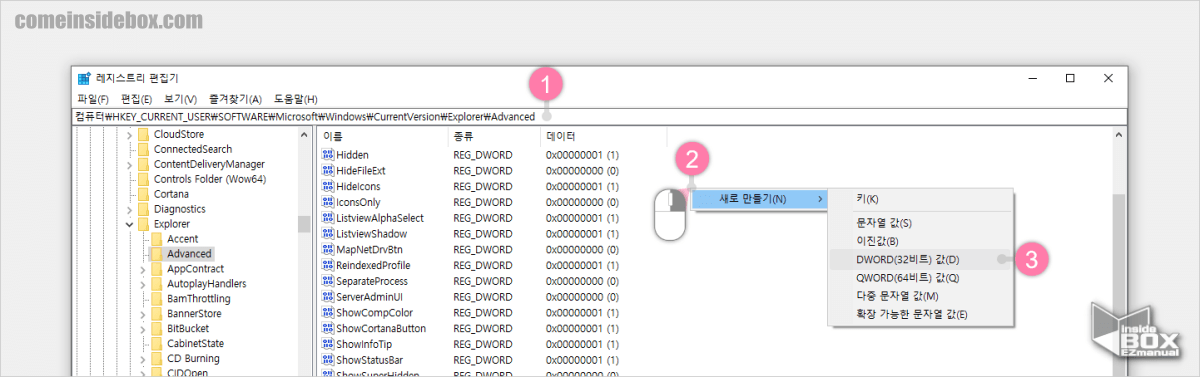This screenshot has height=377, width=1200.
Task: Click REG_DWORD in the ShowInfoTip row
Action: [x=483, y=344]
